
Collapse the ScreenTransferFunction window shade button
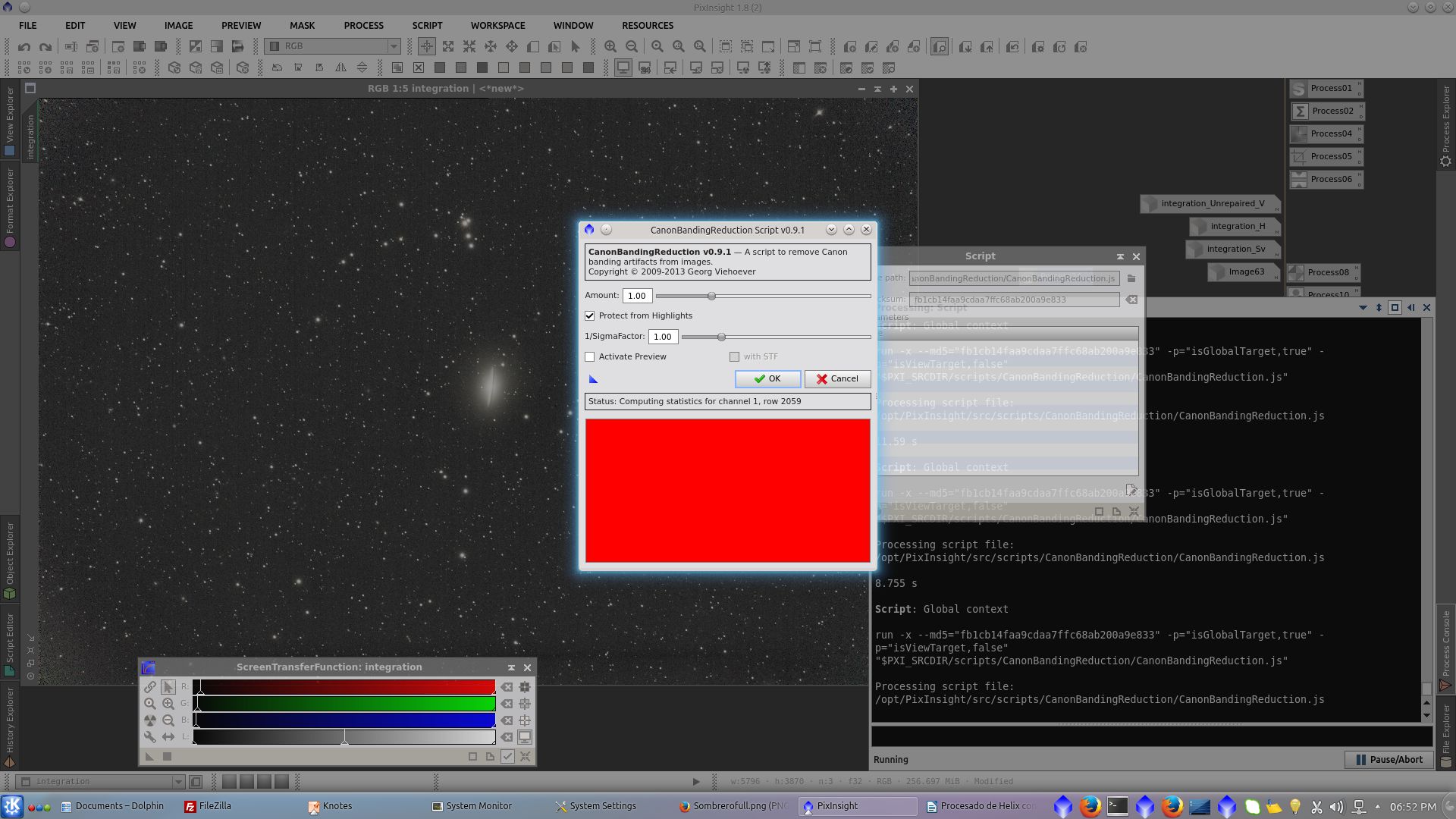click(x=511, y=668)
